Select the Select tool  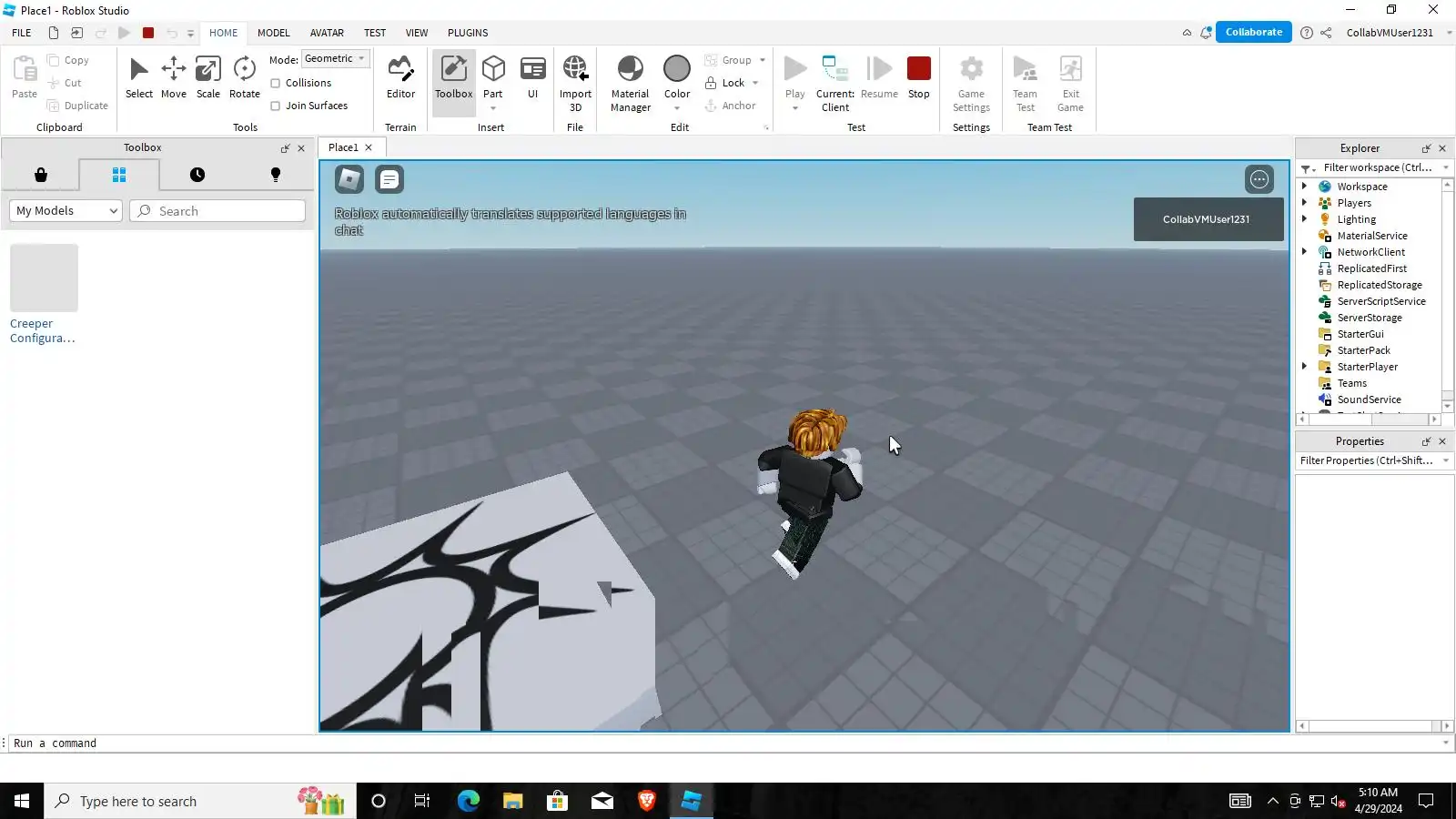(x=139, y=78)
